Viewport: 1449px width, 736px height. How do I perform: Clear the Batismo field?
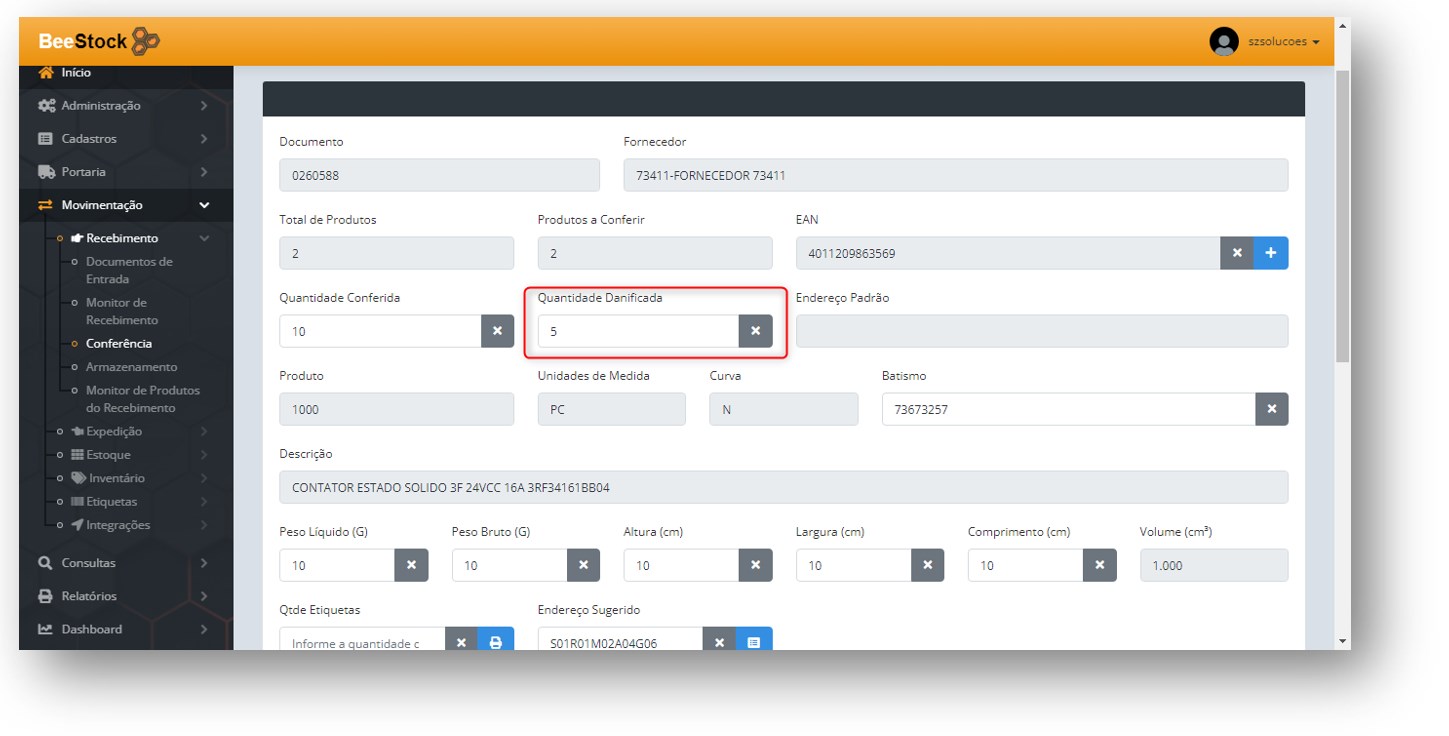pos(1272,409)
